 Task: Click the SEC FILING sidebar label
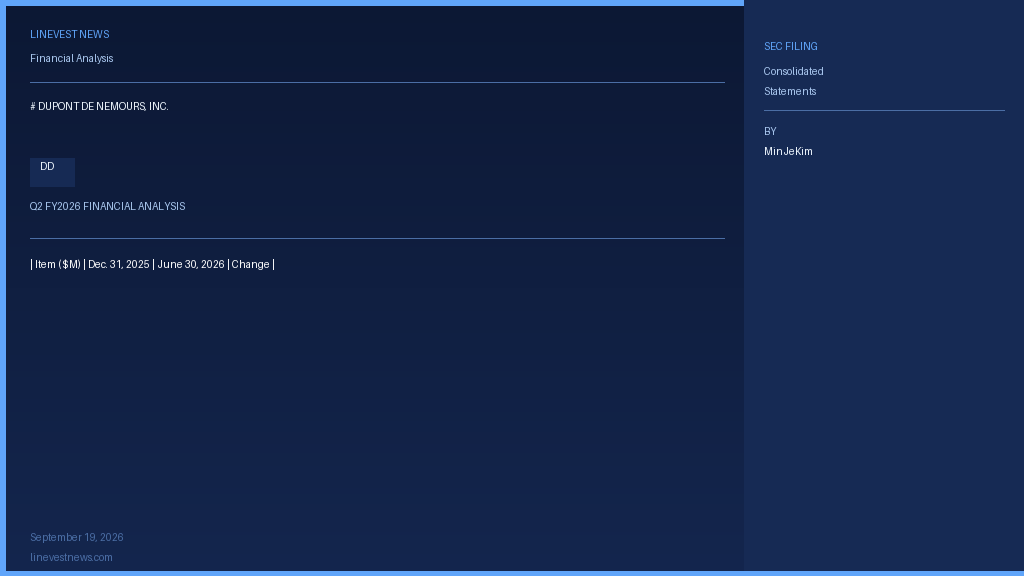click(791, 46)
